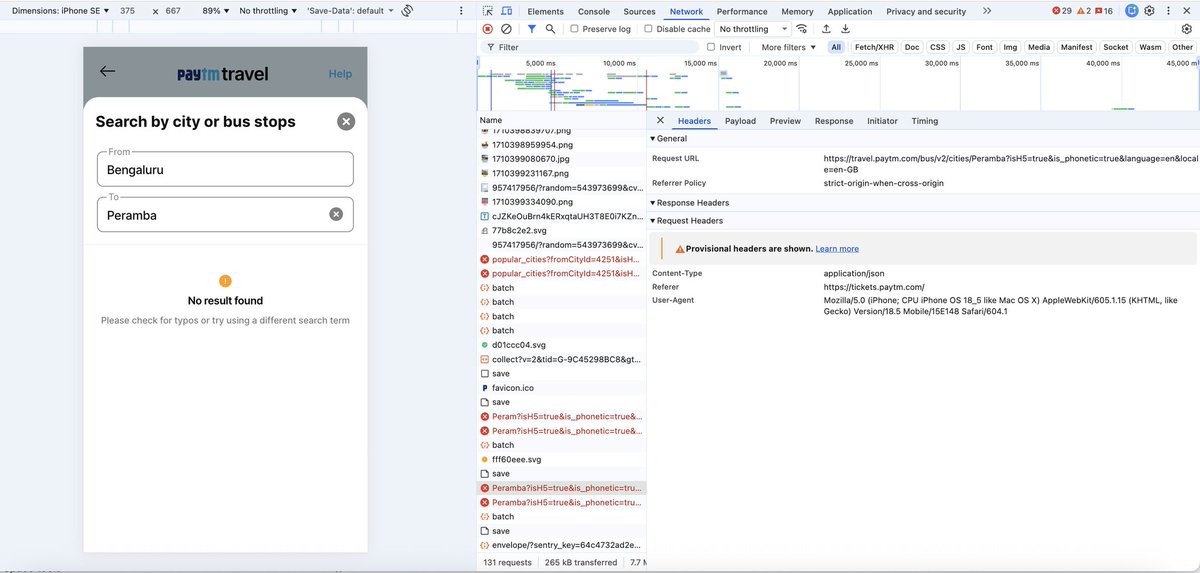Enable the Disable cache checkbox
The image size is (1200, 573).
click(x=648, y=29)
